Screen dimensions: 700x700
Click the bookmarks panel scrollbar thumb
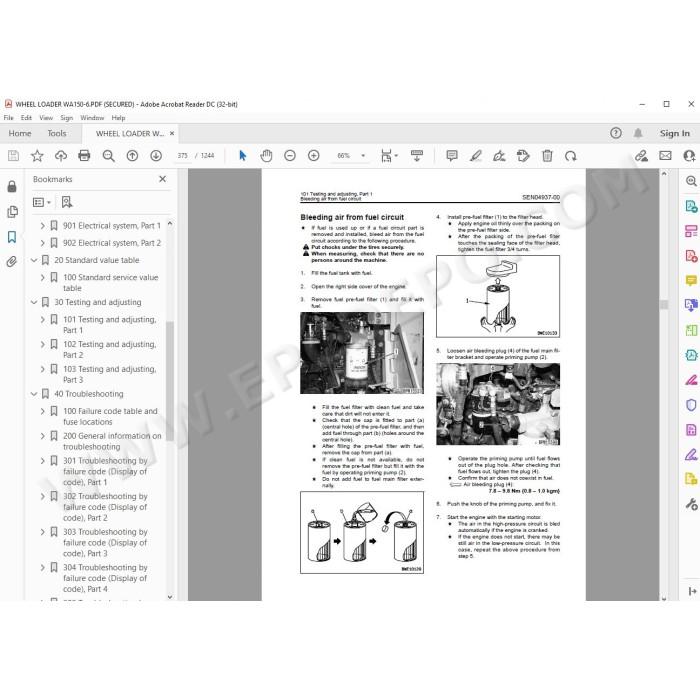[x=170, y=380]
